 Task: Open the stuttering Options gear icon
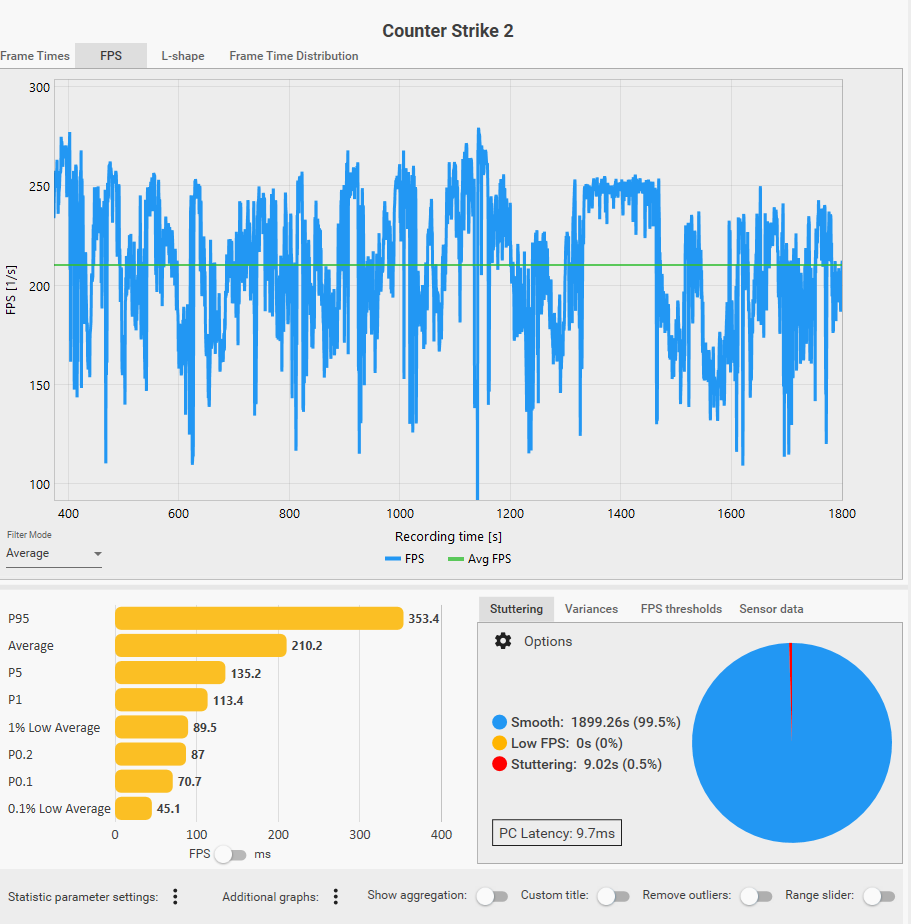503,641
